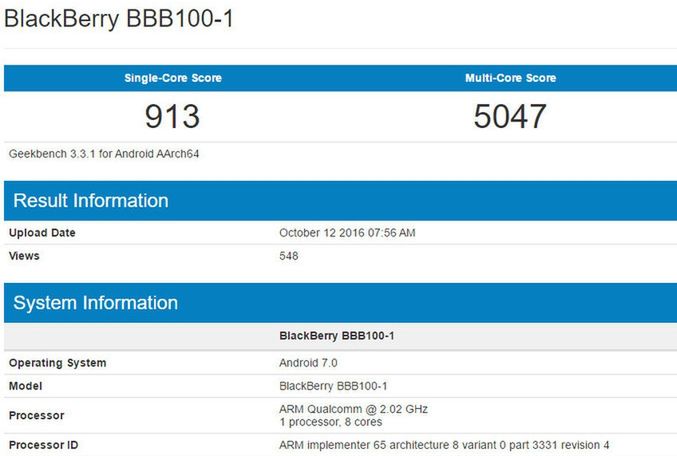Click the Upload Date label
The image size is (677, 456).
pos(42,233)
